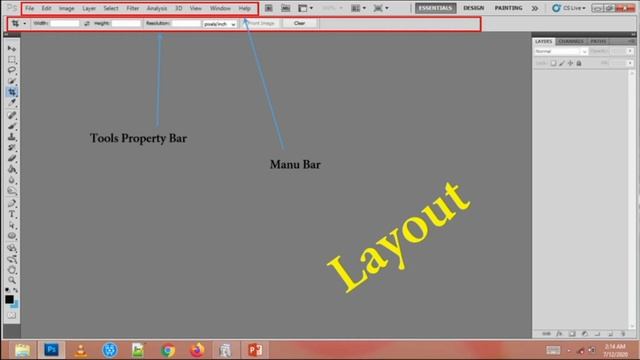The width and height of the screenshot is (640, 360).
Task: Select the Zoom tool
Action: (x=12, y=280)
